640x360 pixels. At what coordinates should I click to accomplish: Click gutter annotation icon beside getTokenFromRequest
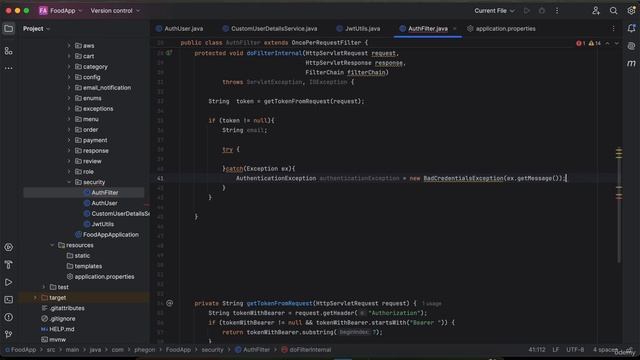[169, 303]
